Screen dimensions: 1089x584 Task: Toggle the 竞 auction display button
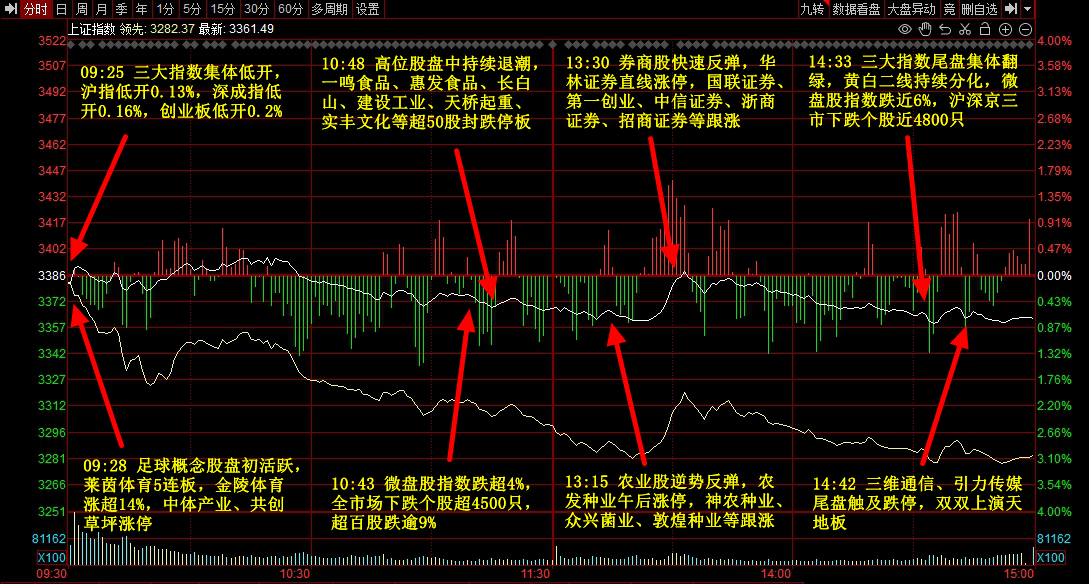coord(949,9)
